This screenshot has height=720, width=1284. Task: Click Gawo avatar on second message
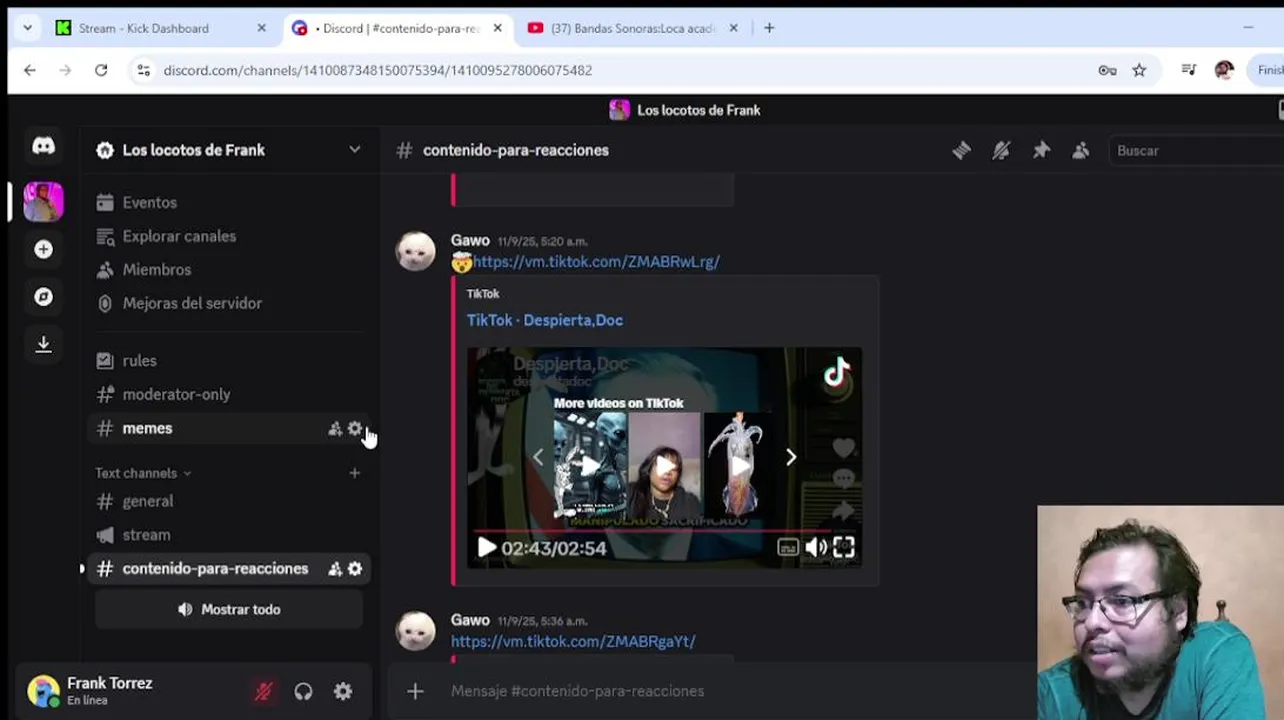coord(416,631)
